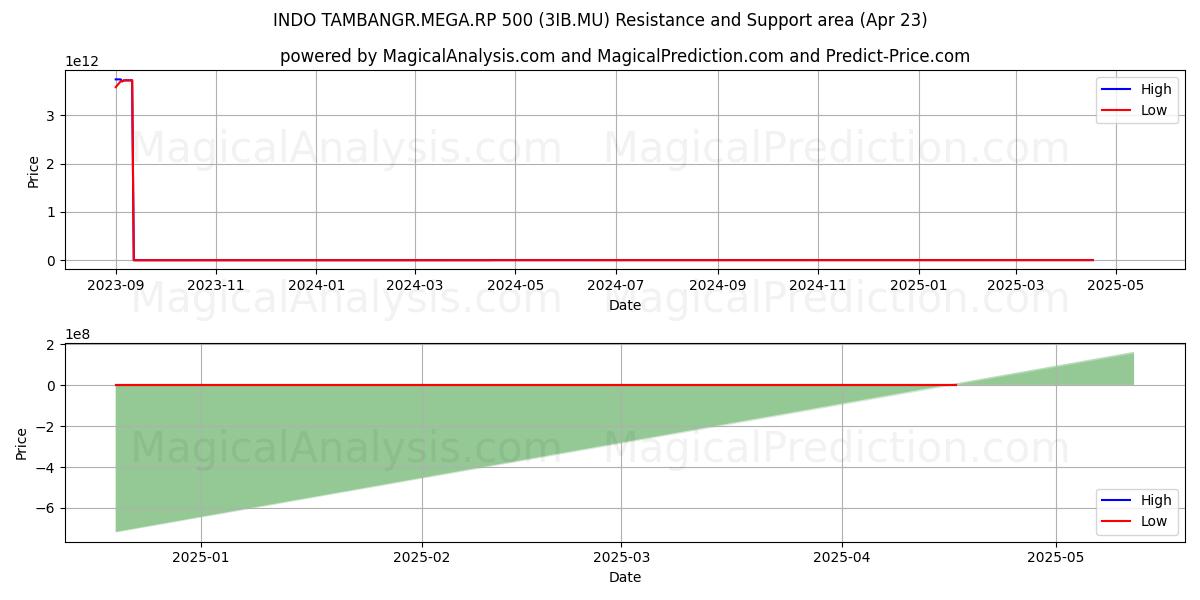The image size is (1200, 600).
Task: Click the Price axis label of upper chart
Action: pos(33,171)
